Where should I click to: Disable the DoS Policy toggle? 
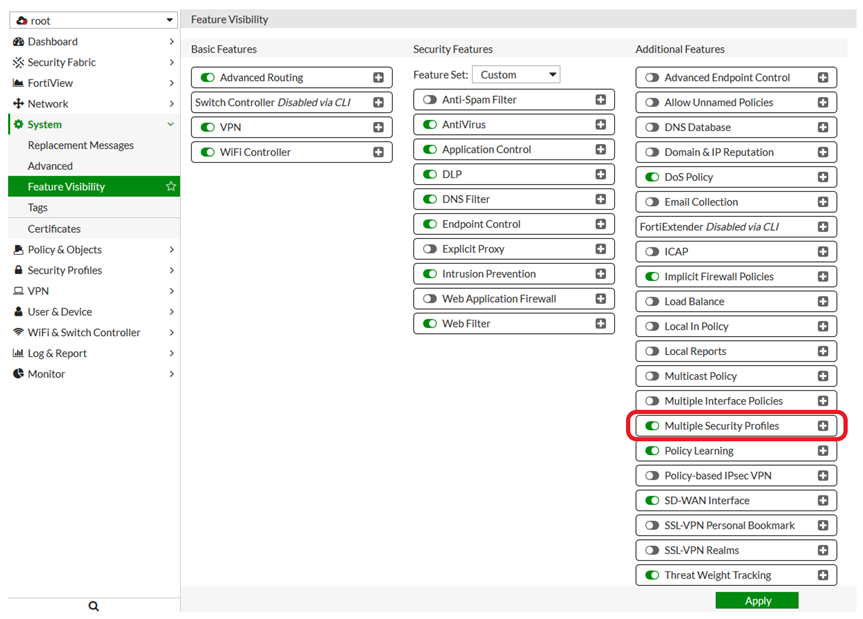point(652,178)
